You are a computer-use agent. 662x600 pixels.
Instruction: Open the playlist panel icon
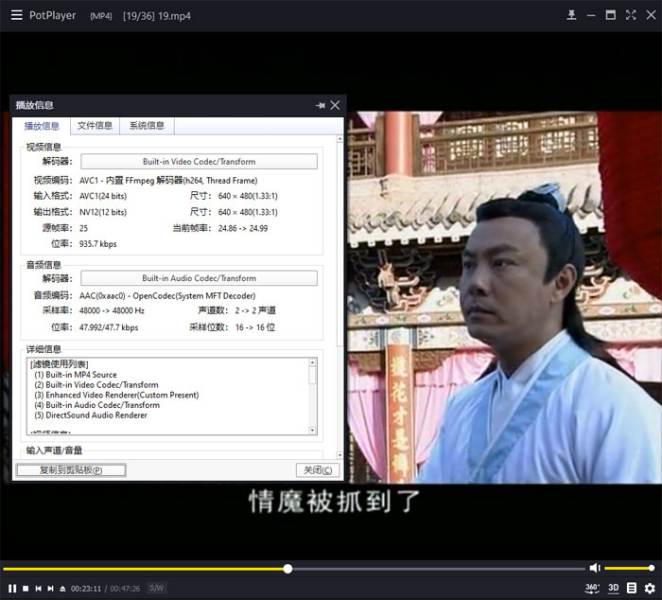coord(632,588)
